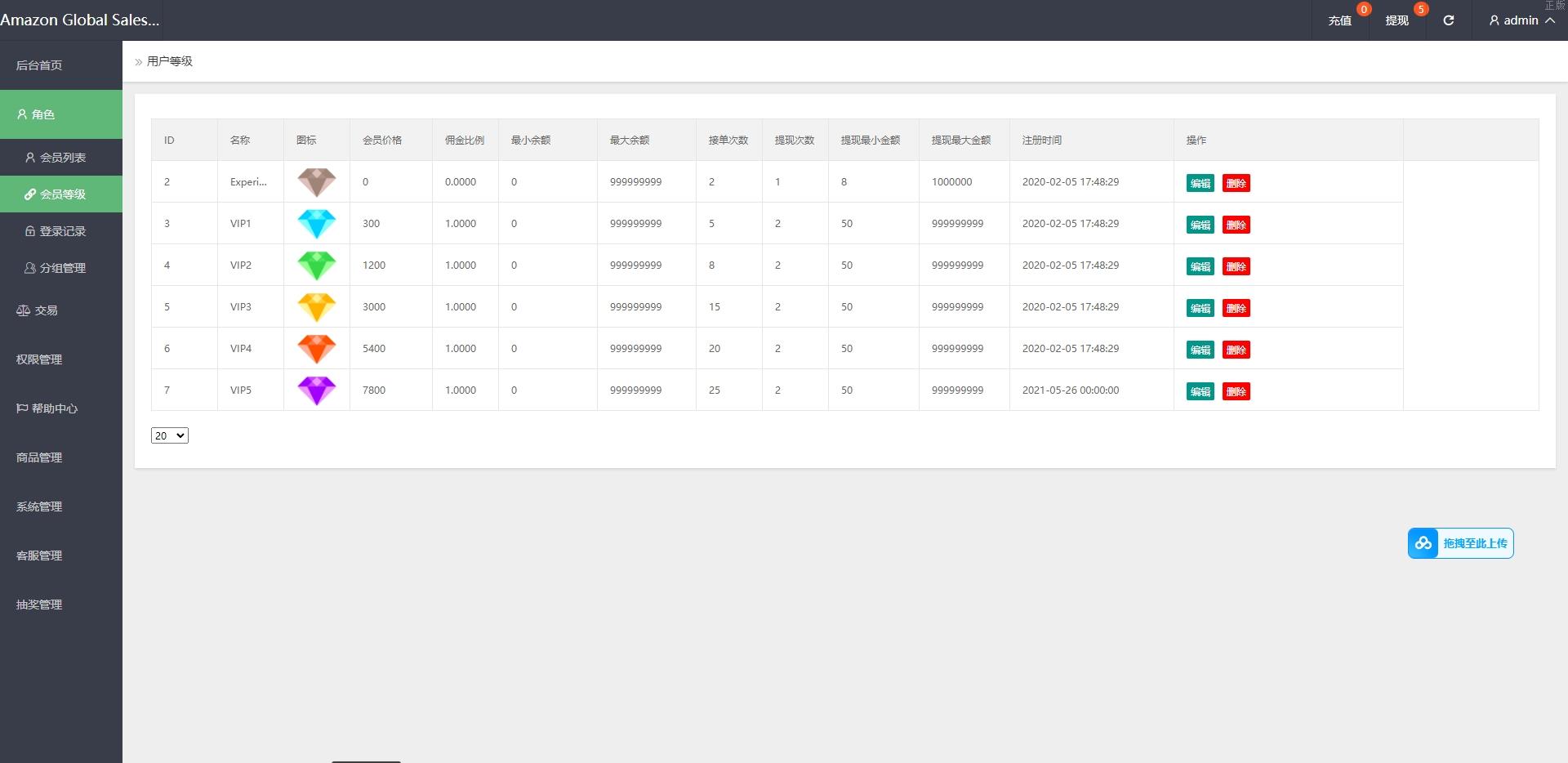
Task: Open 充值 notifications in the top bar
Action: pos(1339,20)
